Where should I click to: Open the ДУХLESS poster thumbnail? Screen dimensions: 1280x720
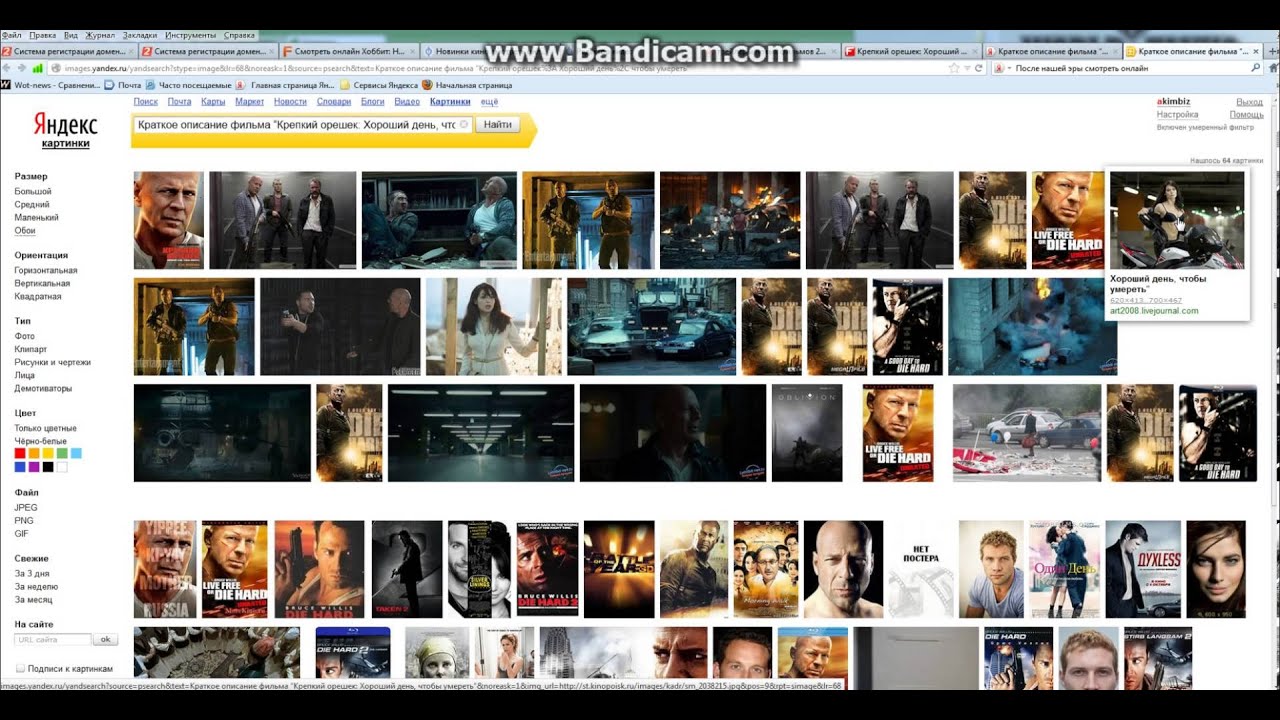point(1143,569)
